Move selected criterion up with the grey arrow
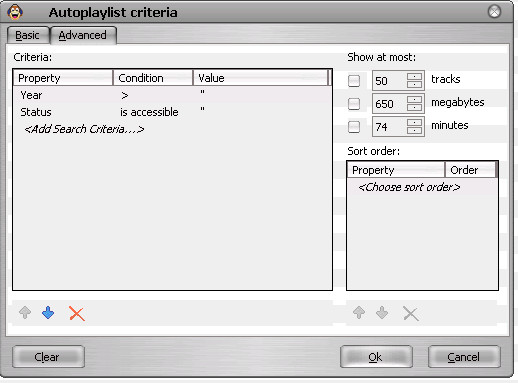This screenshot has height=383, width=518. click(x=25, y=313)
